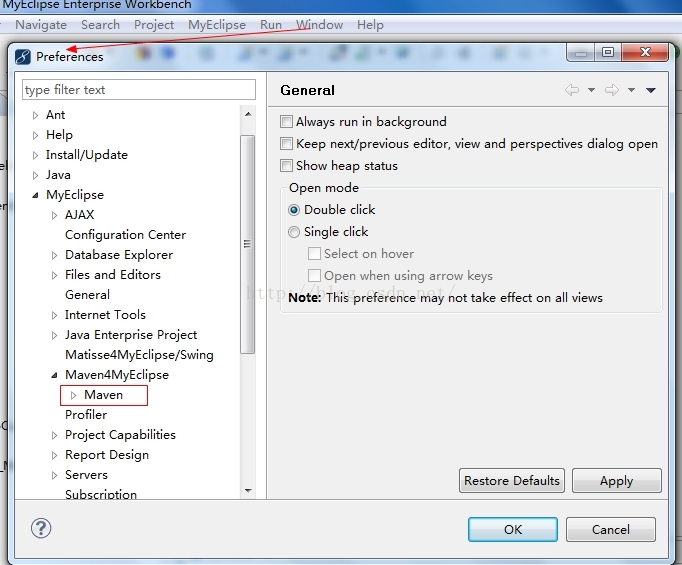Open the Window menu
Screen dimensions: 682x565
(320, 25)
